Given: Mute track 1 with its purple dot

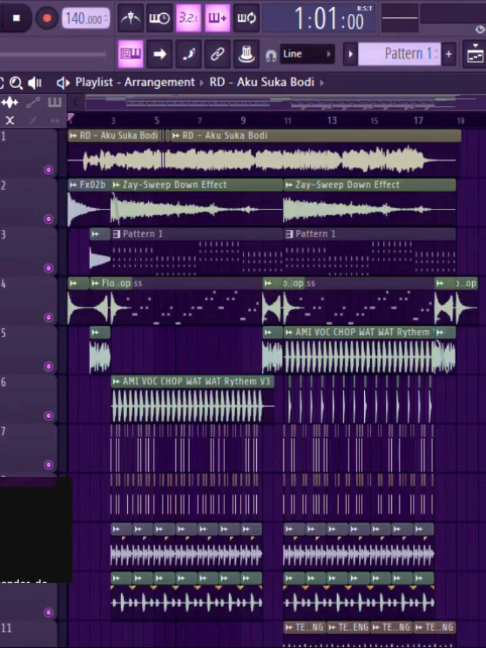Looking at the screenshot, I should pyautogui.click(x=48, y=170).
